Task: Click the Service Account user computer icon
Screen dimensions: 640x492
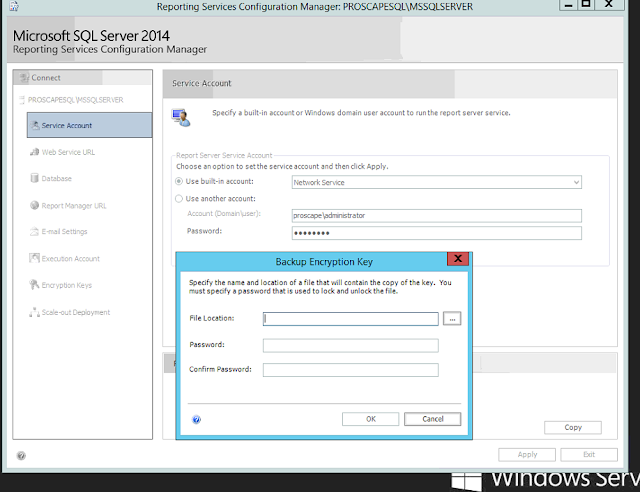Action: point(181,118)
